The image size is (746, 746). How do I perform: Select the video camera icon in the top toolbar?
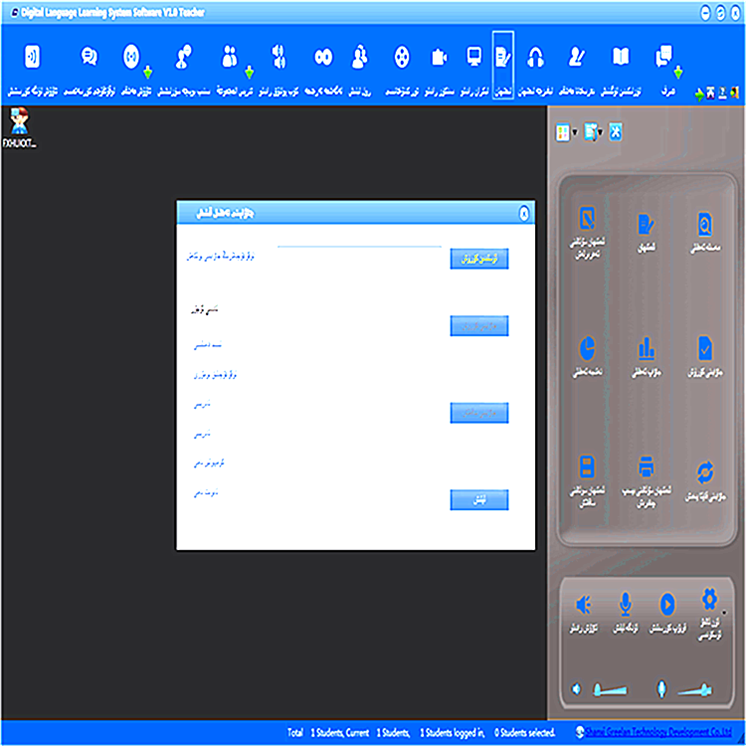pyautogui.click(x=439, y=57)
